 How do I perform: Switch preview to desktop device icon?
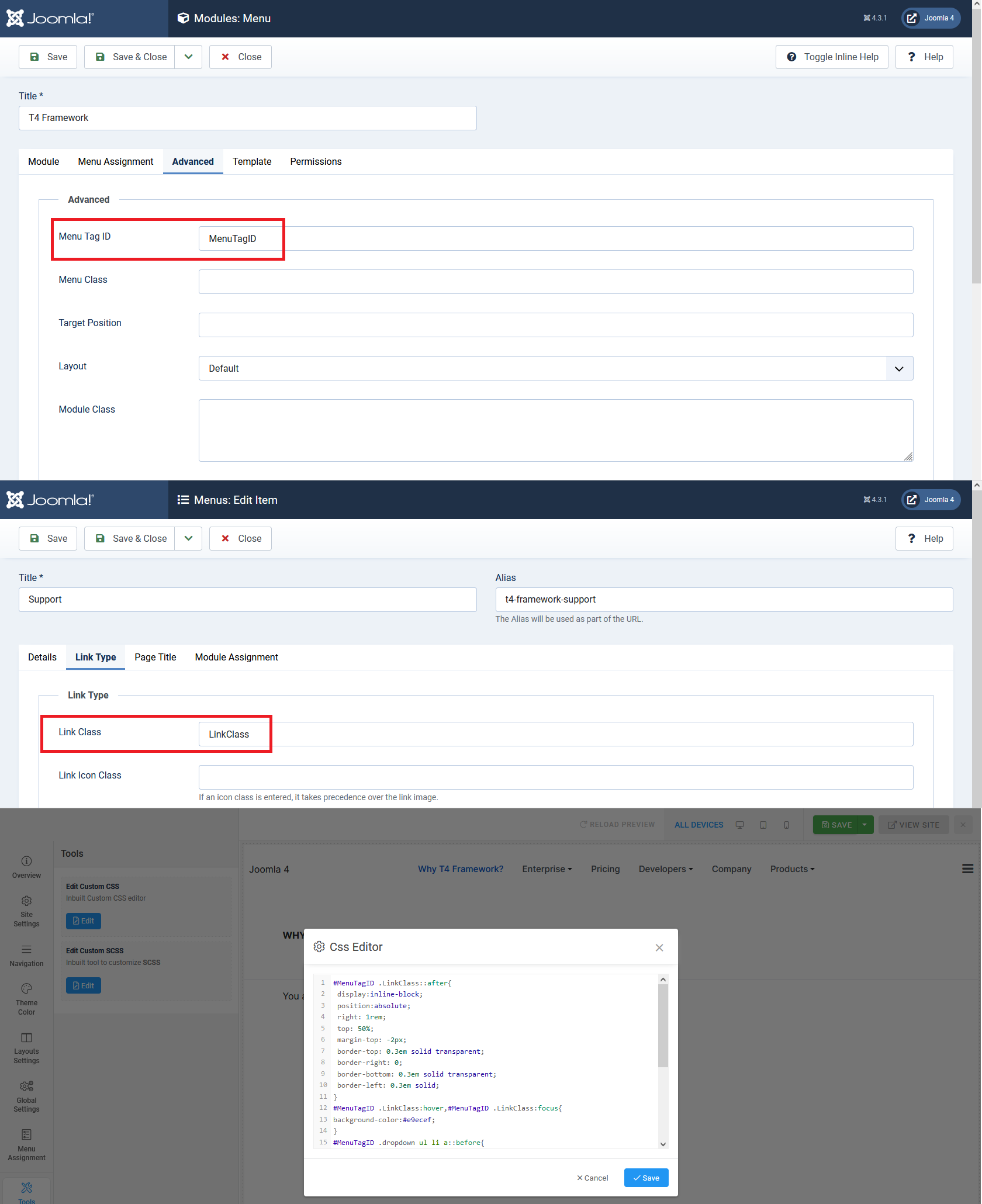(740, 825)
